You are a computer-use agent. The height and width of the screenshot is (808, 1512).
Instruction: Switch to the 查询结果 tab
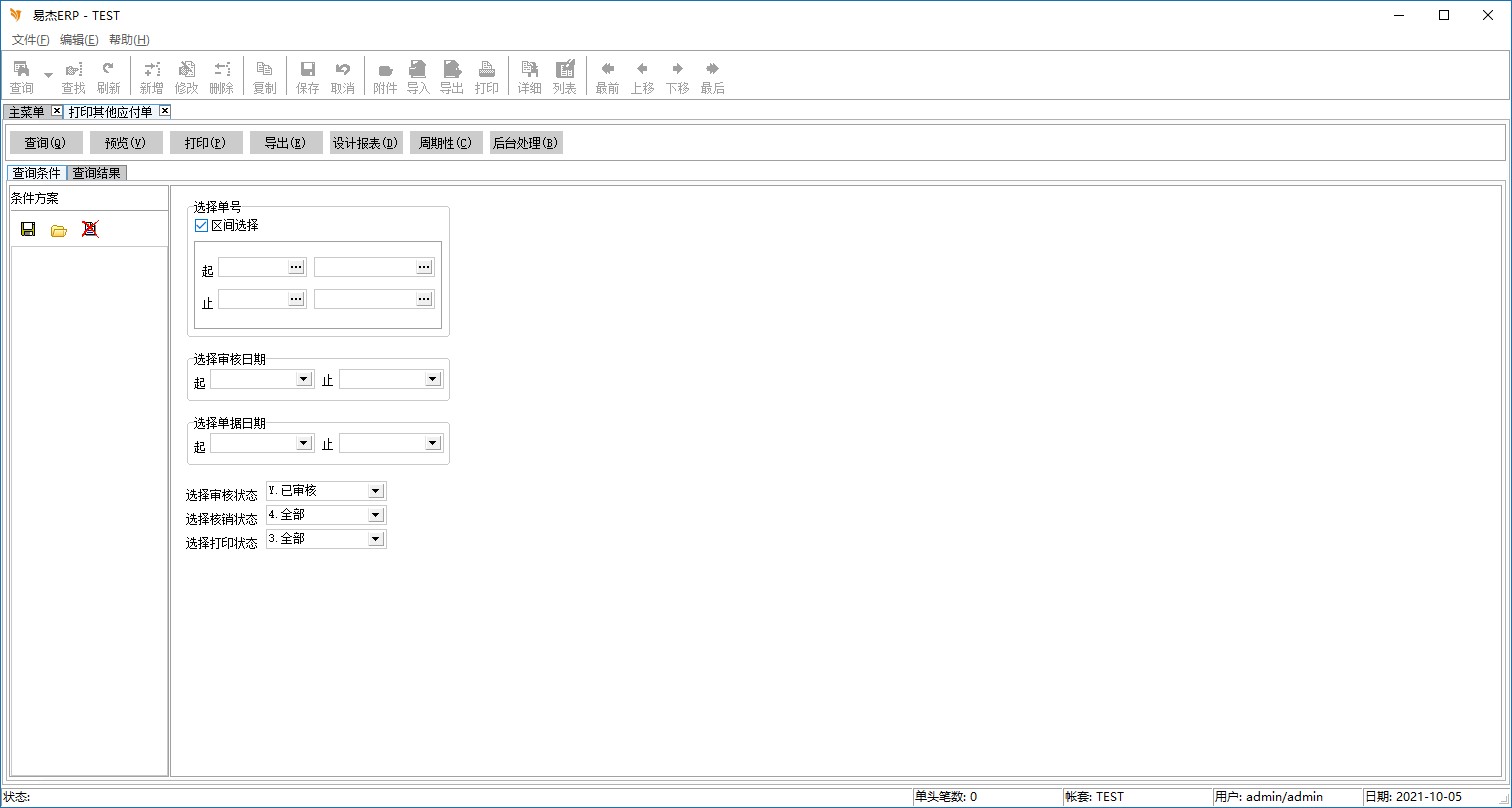96,173
